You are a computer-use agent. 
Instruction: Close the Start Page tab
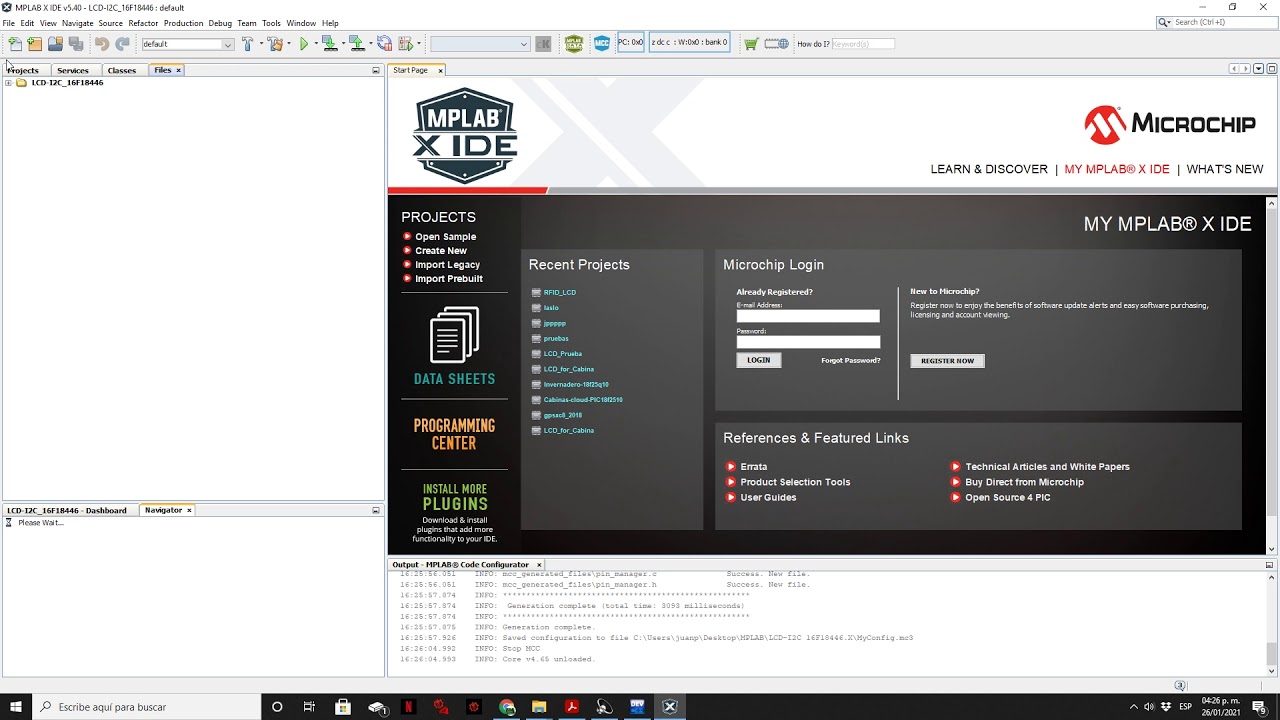point(440,70)
